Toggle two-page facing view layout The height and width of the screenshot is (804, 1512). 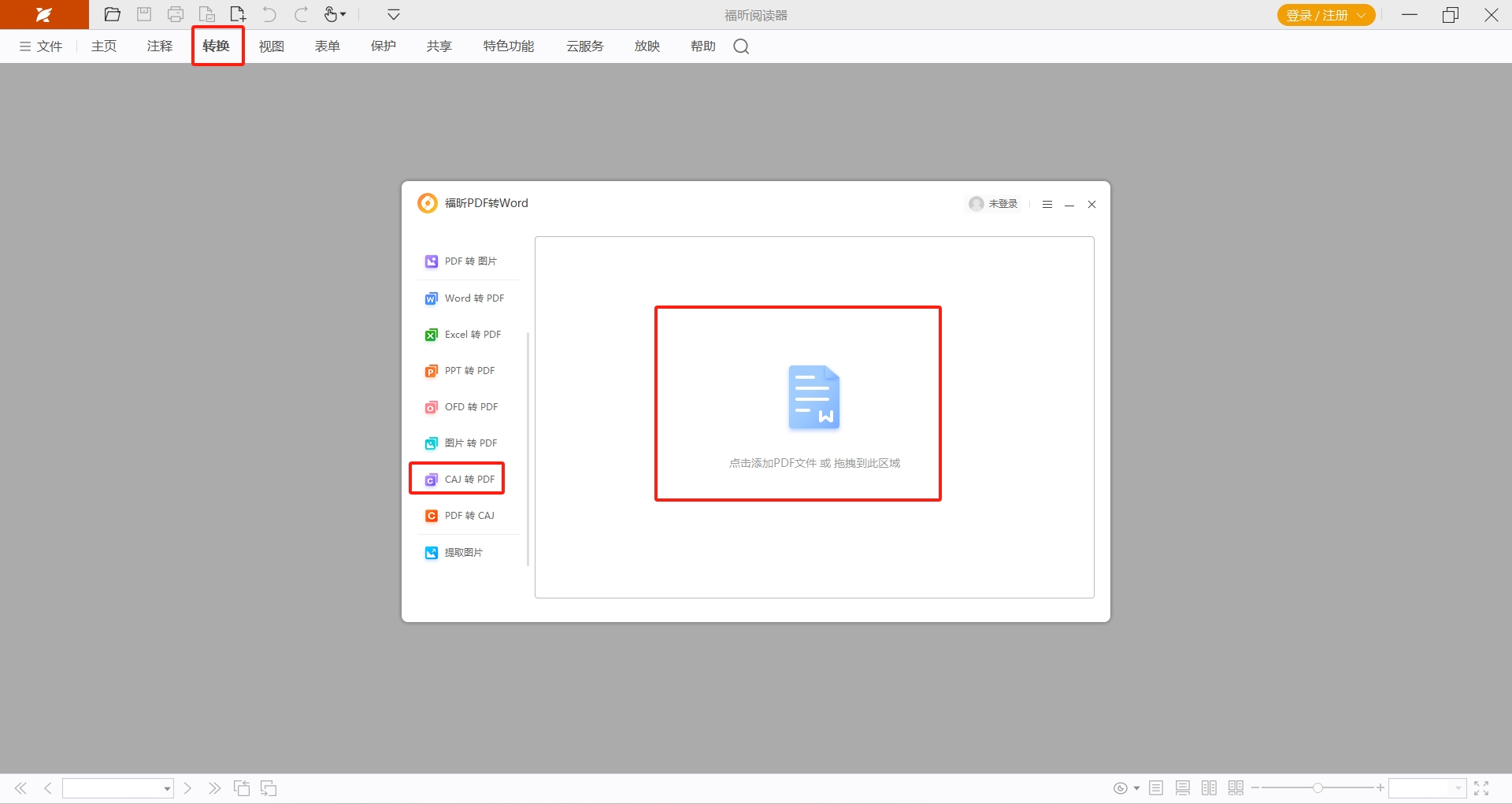1209,788
